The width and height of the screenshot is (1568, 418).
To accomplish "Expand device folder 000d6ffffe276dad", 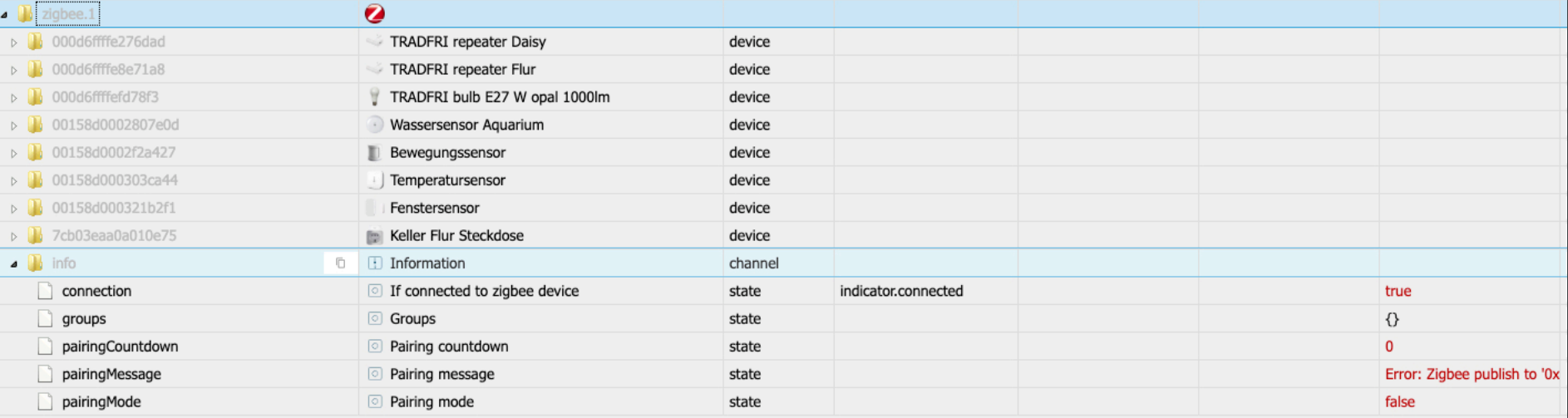I will [14, 42].
